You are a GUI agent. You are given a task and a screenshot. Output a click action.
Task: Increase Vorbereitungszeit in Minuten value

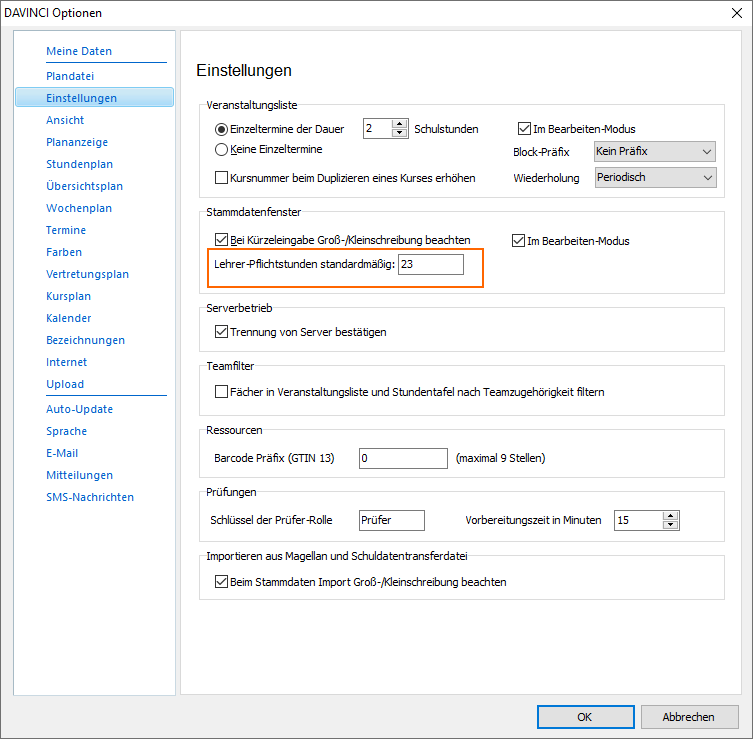pos(670,516)
